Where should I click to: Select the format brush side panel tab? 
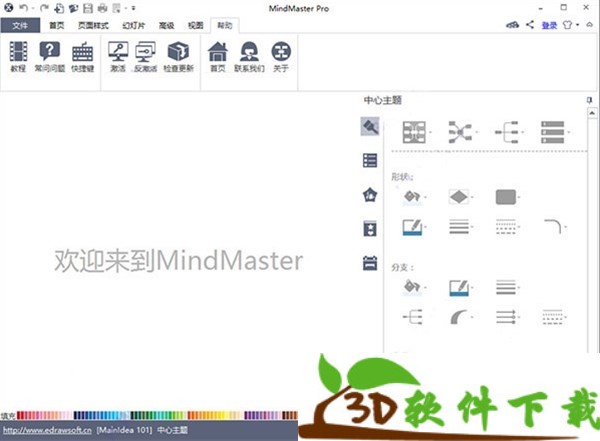(x=370, y=126)
